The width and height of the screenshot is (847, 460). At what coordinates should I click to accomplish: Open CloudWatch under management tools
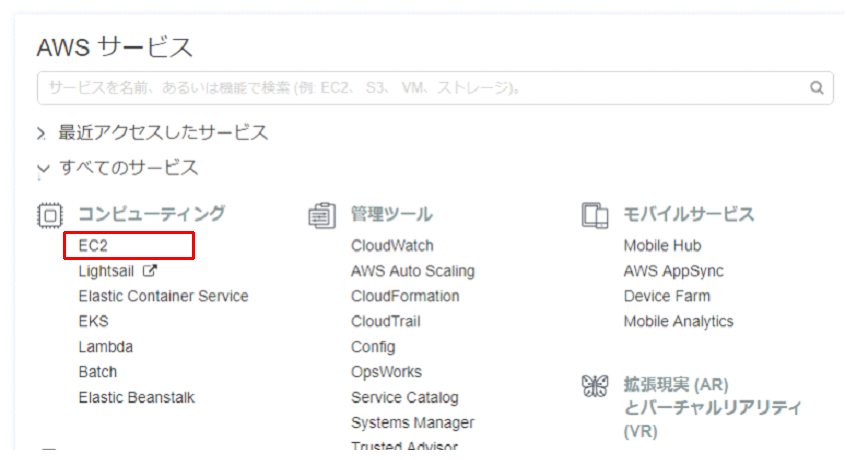click(392, 246)
